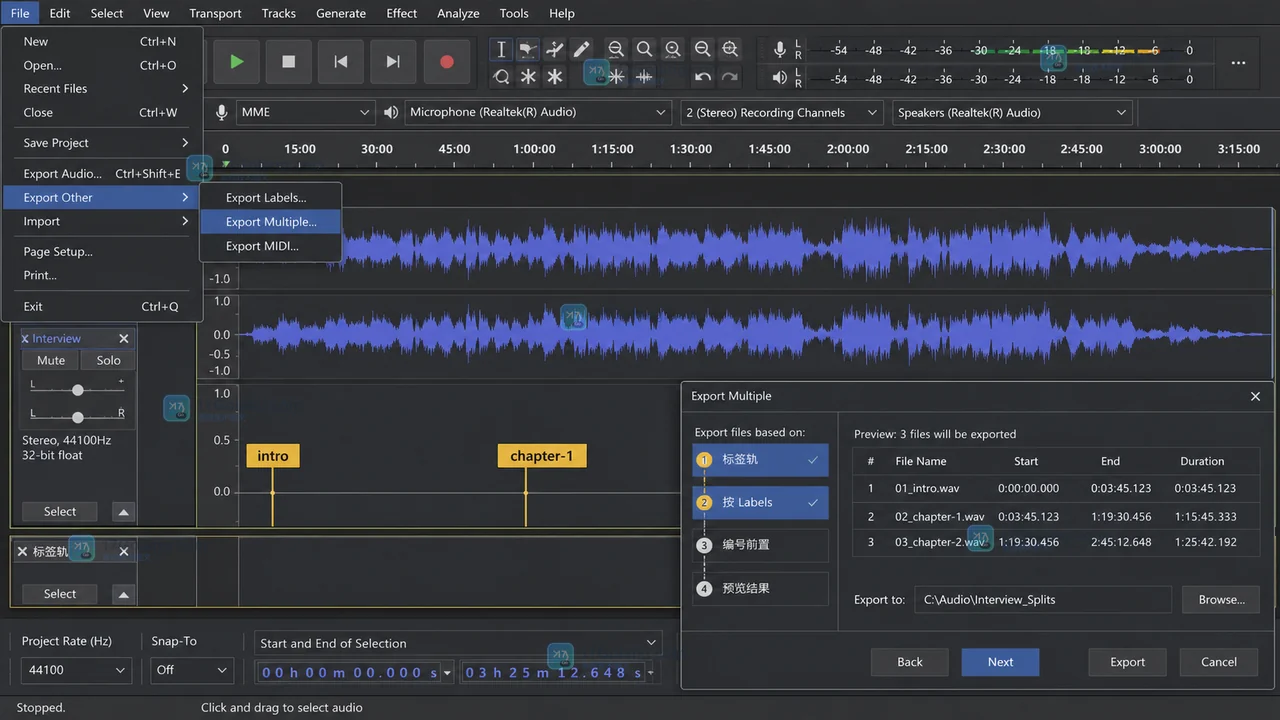Screen dimensions: 1280x720
Task: Open the Snap-To Off dropdown
Action: coord(192,670)
